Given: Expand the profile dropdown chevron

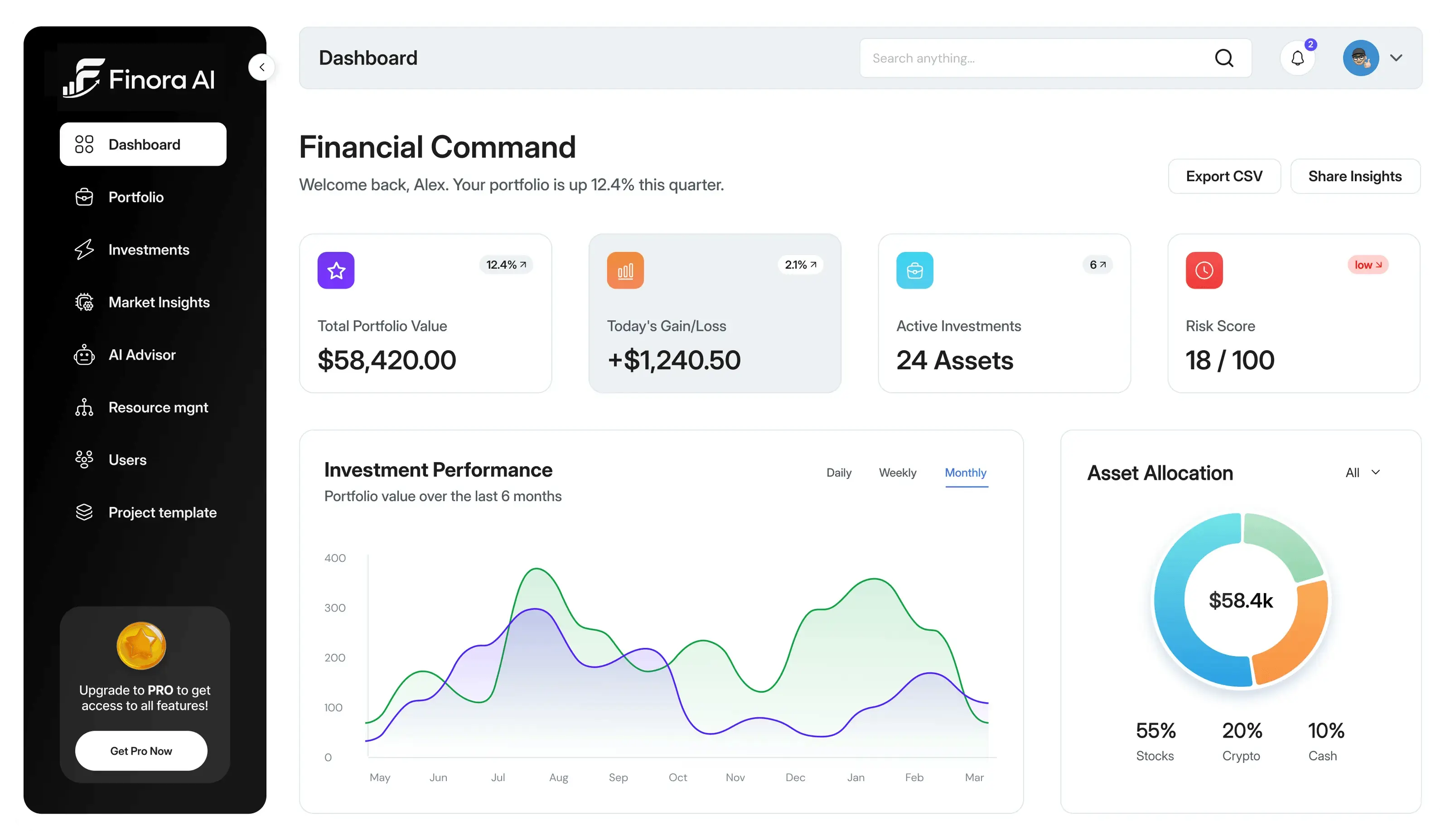Looking at the screenshot, I should tap(1397, 58).
